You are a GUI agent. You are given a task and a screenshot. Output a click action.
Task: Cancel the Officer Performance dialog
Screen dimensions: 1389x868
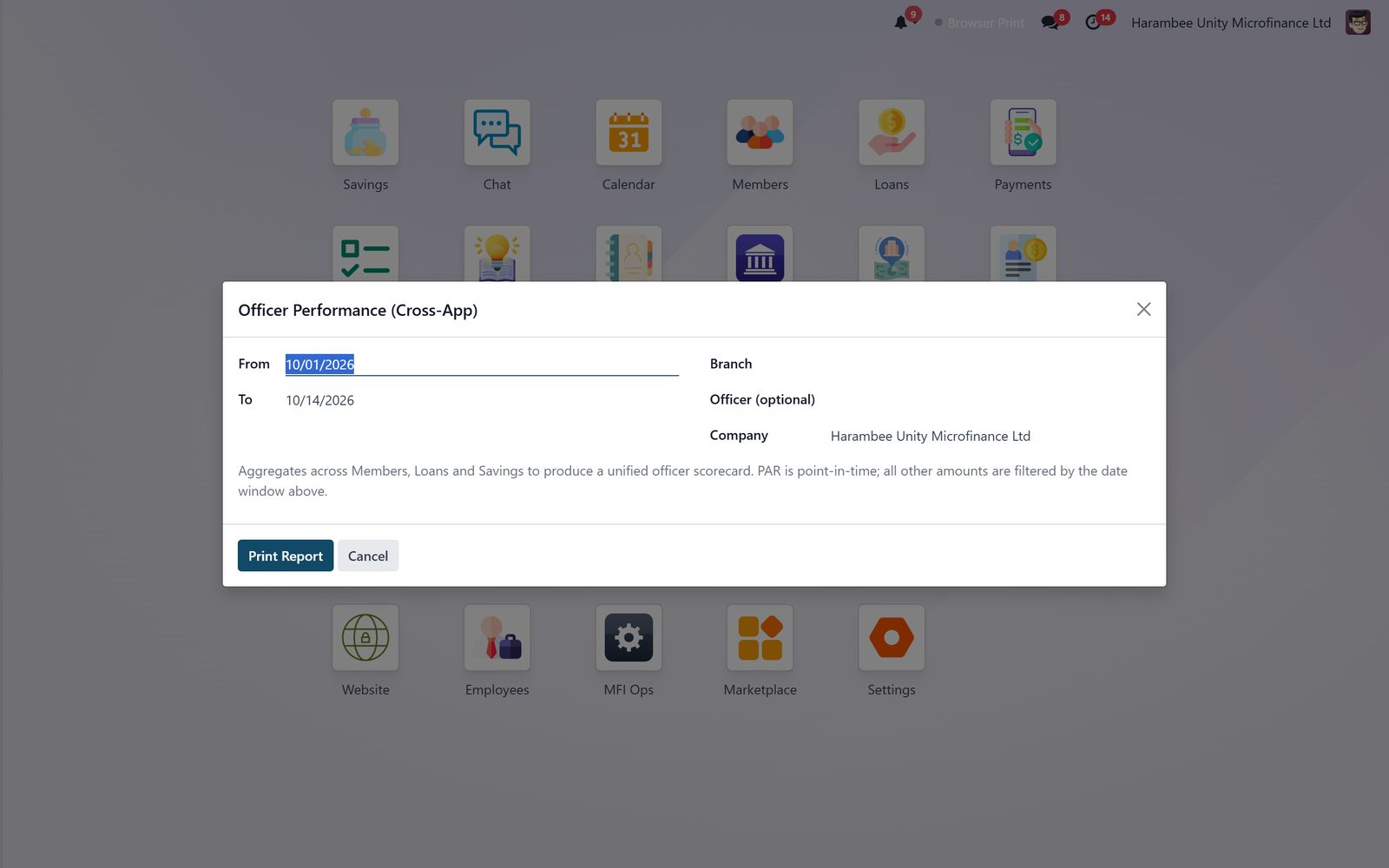click(368, 556)
